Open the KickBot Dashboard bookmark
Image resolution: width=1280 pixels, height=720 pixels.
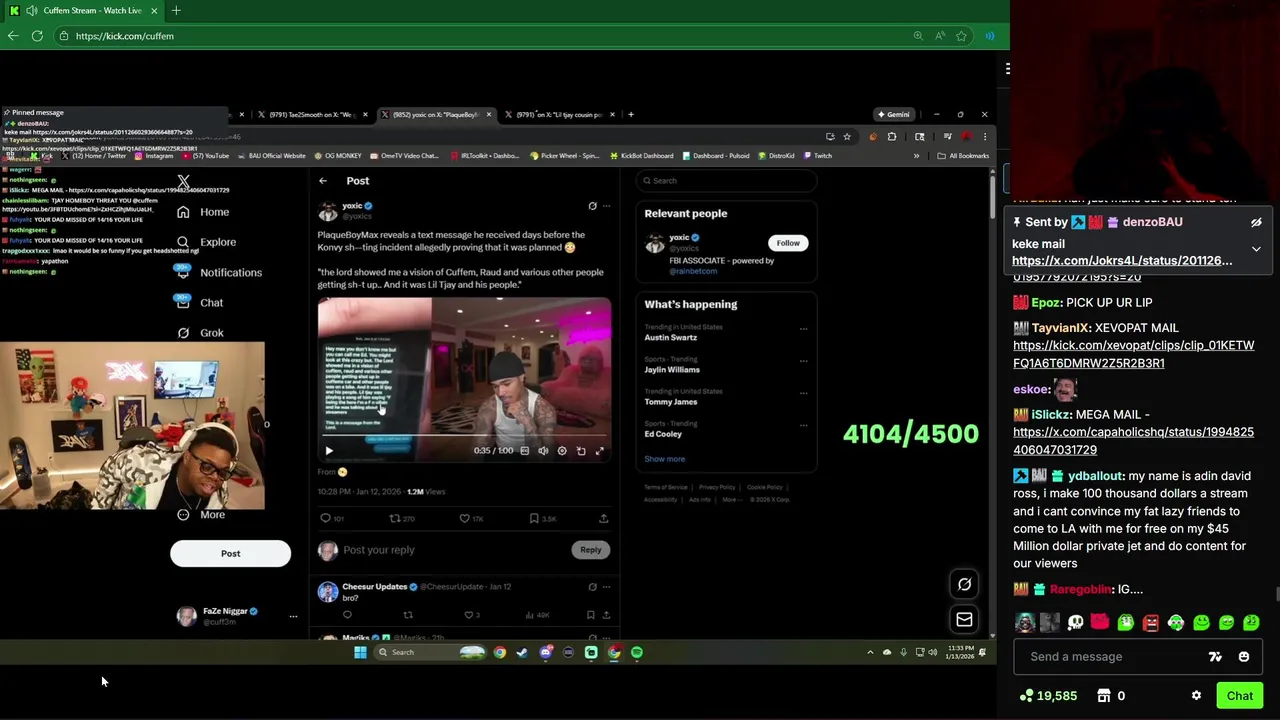point(641,156)
